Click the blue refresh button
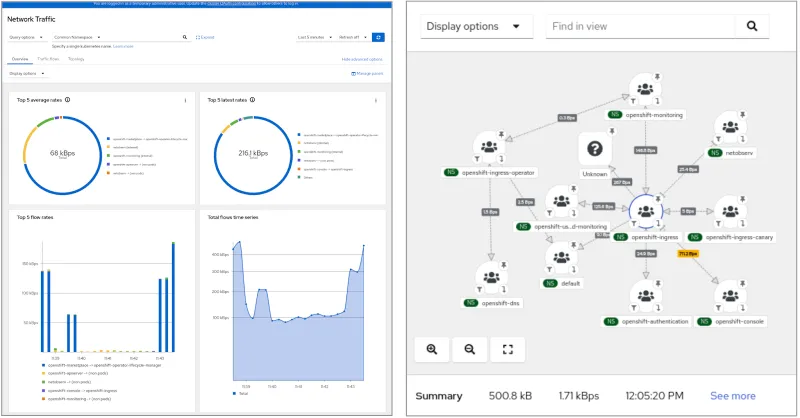 378,37
